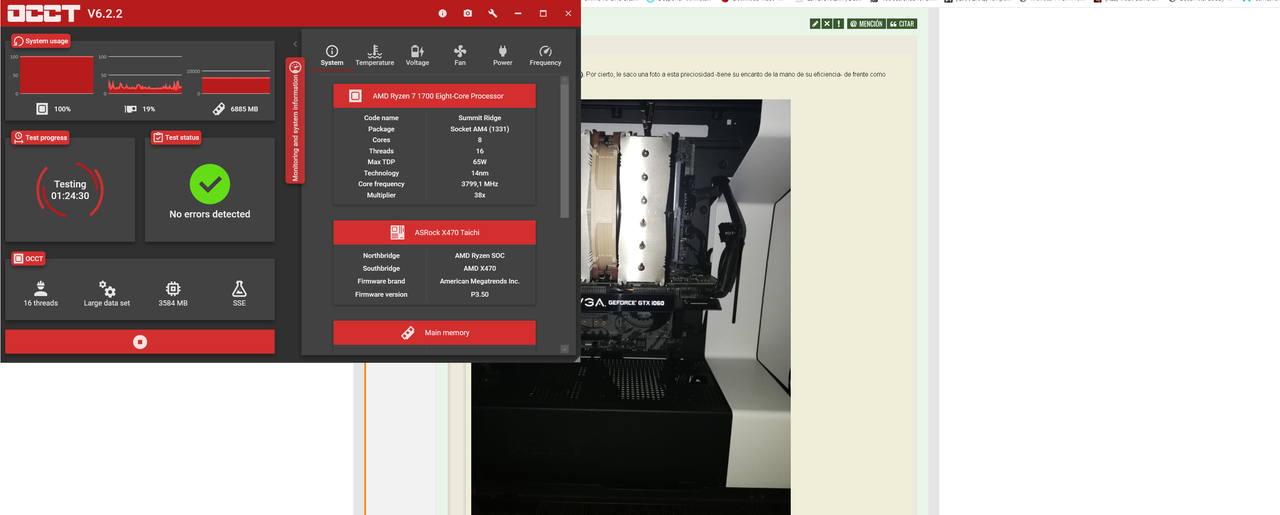Click the CPU usage 100% icon
Screen dimensions: 1280x515
tap(42, 109)
